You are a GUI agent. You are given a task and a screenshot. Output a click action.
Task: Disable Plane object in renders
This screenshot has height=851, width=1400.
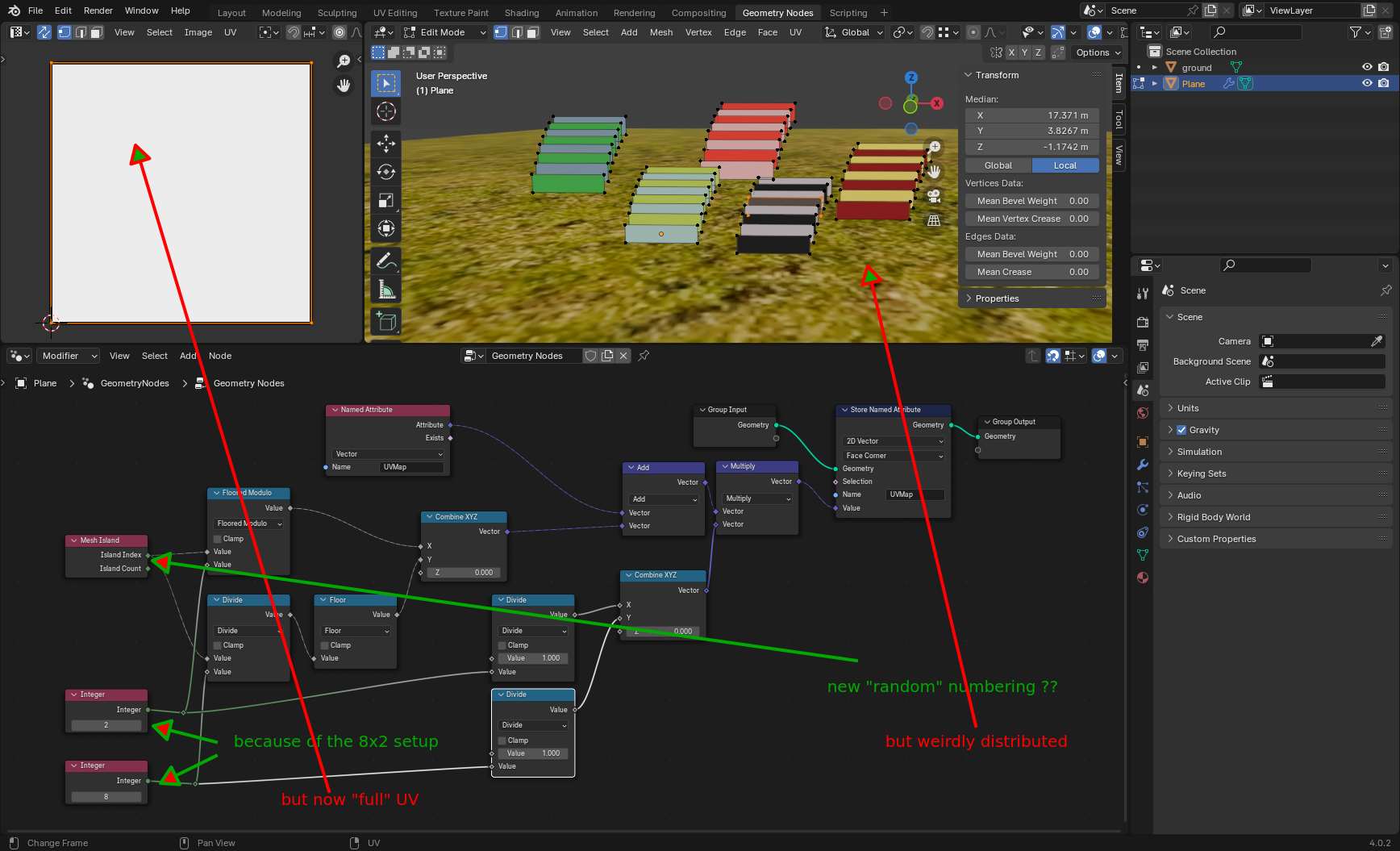[1384, 83]
